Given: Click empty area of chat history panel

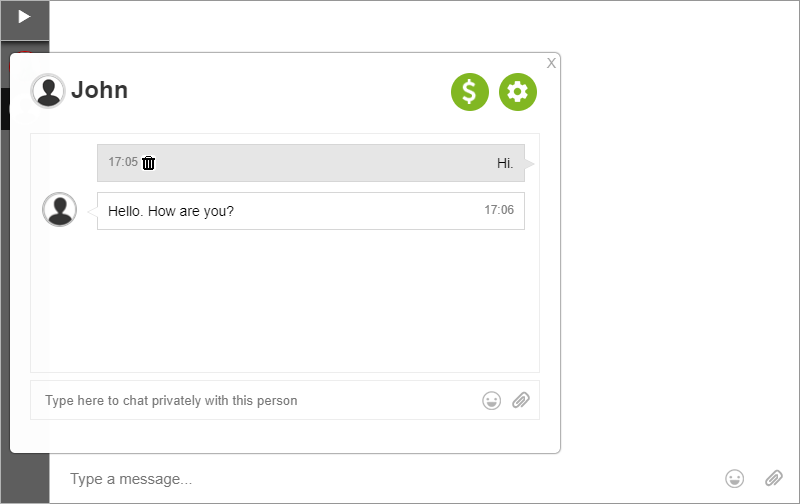Looking at the screenshot, I should (285, 301).
